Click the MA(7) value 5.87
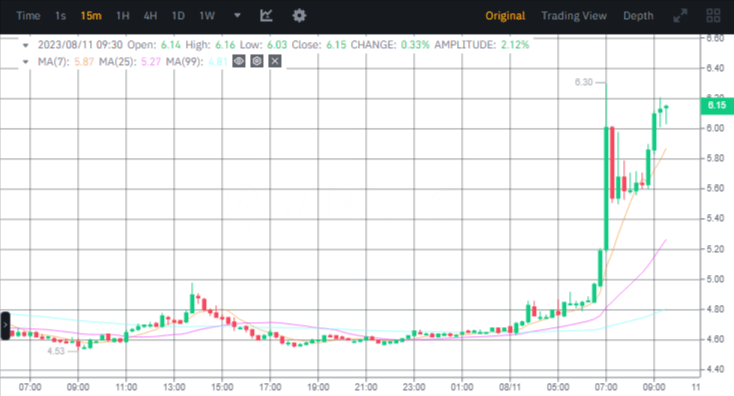 pyautogui.click(x=84, y=62)
